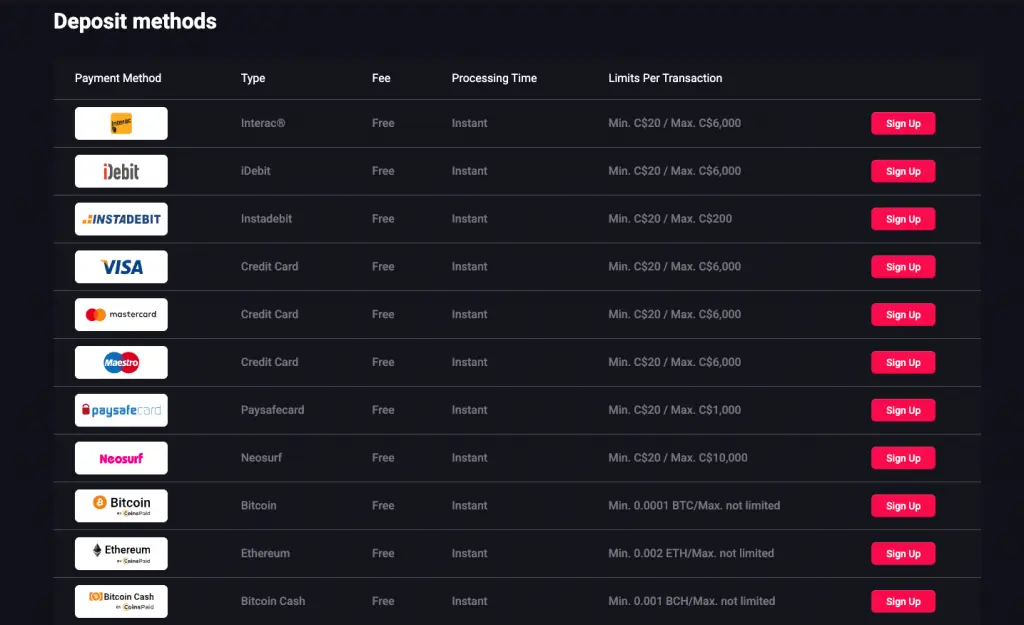Select the iDebit logo
Viewport: 1024px width, 625px height.
click(x=120, y=171)
